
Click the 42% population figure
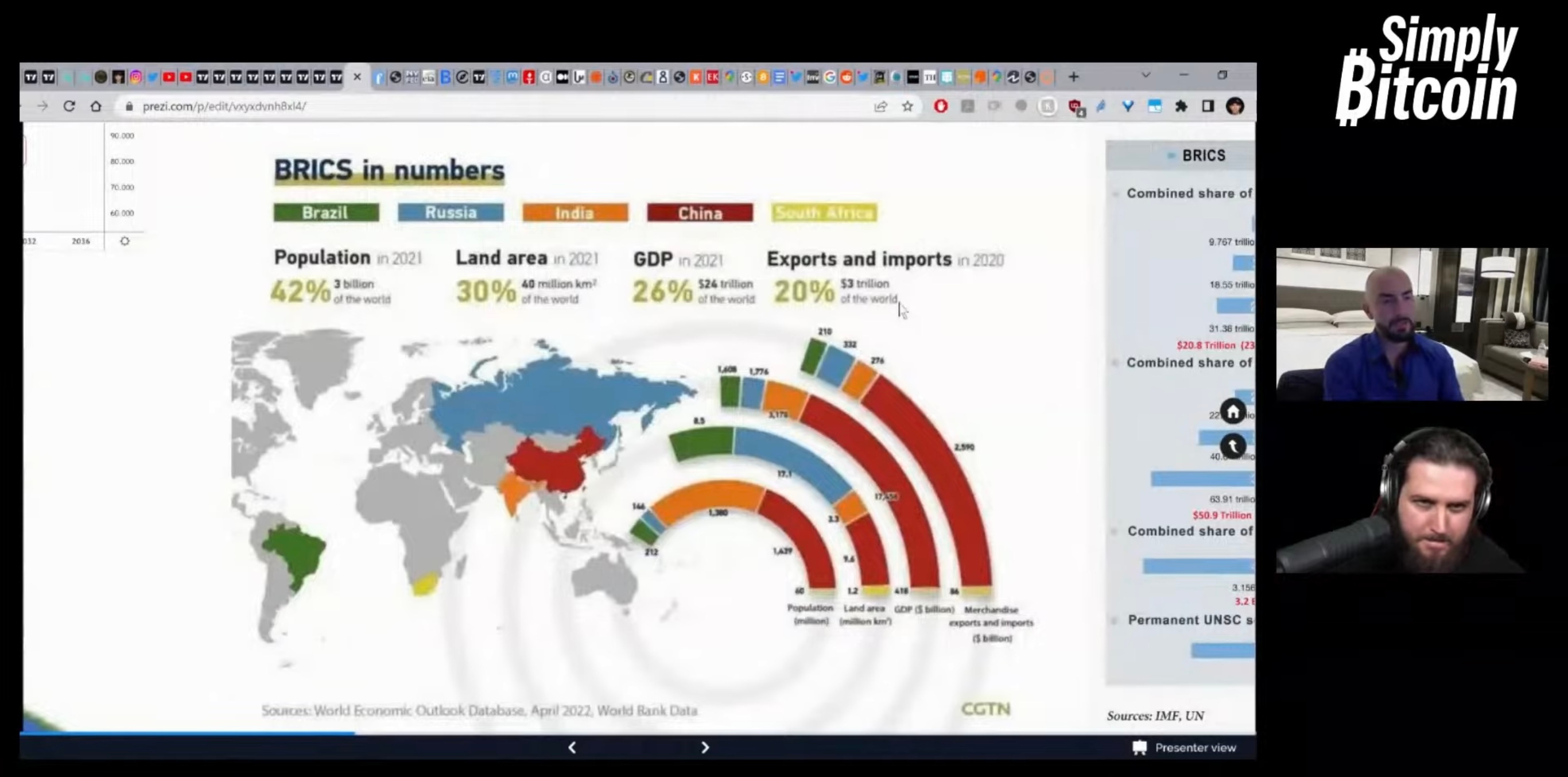click(x=301, y=291)
